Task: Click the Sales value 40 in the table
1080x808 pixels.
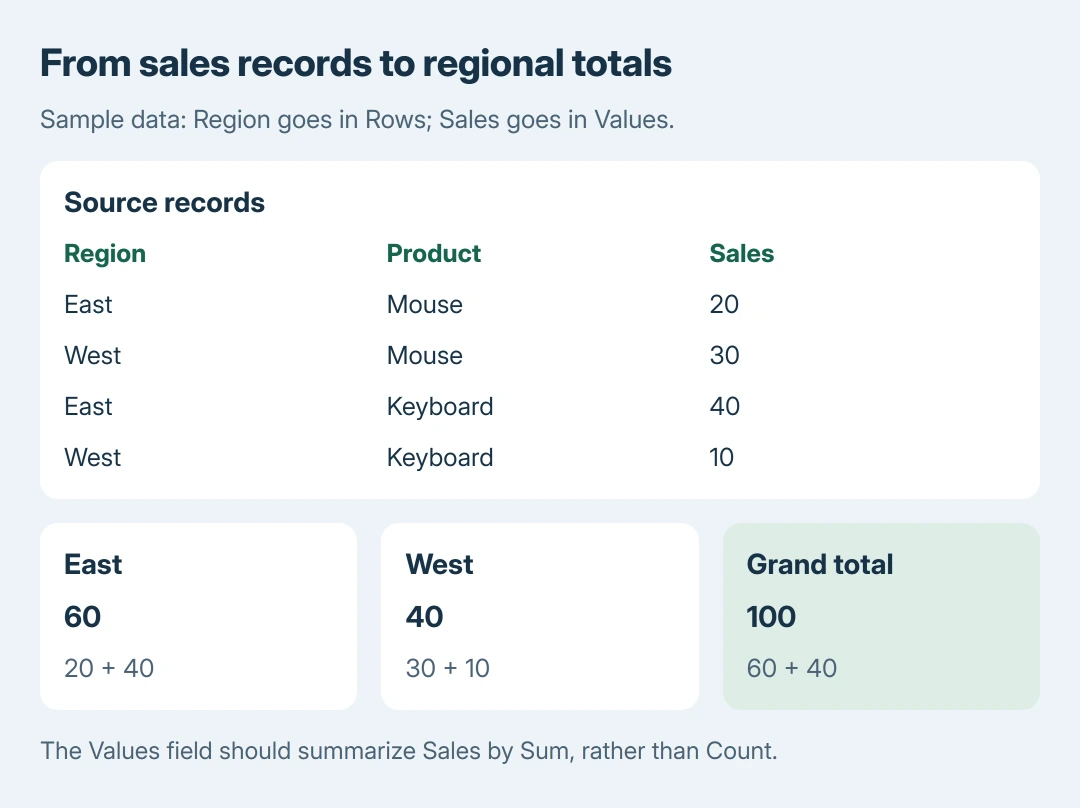Action: [x=725, y=406]
